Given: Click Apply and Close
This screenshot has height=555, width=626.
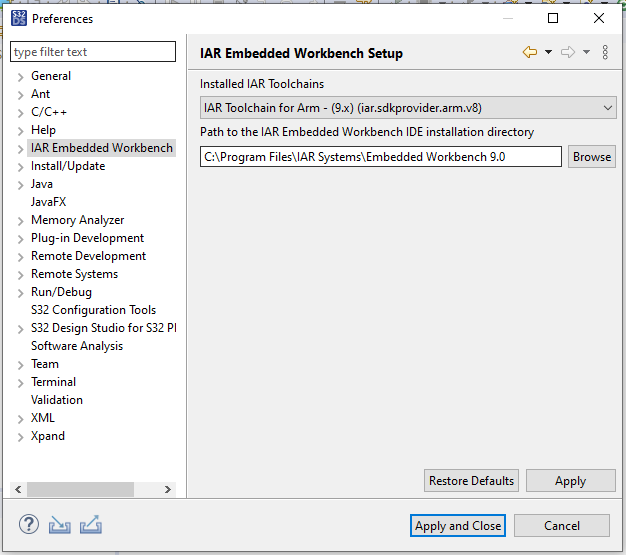Looking at the screenshot, I should (x=458, y=526).
